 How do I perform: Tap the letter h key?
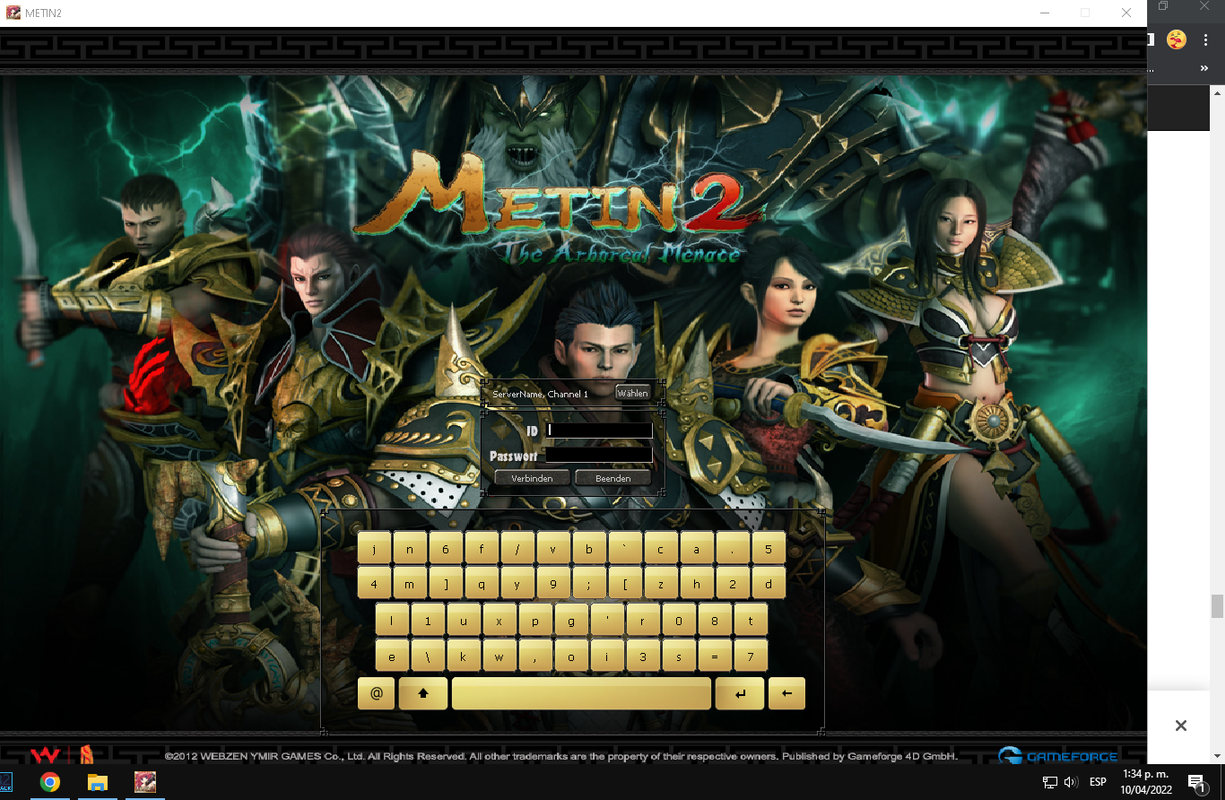(697, 584)
